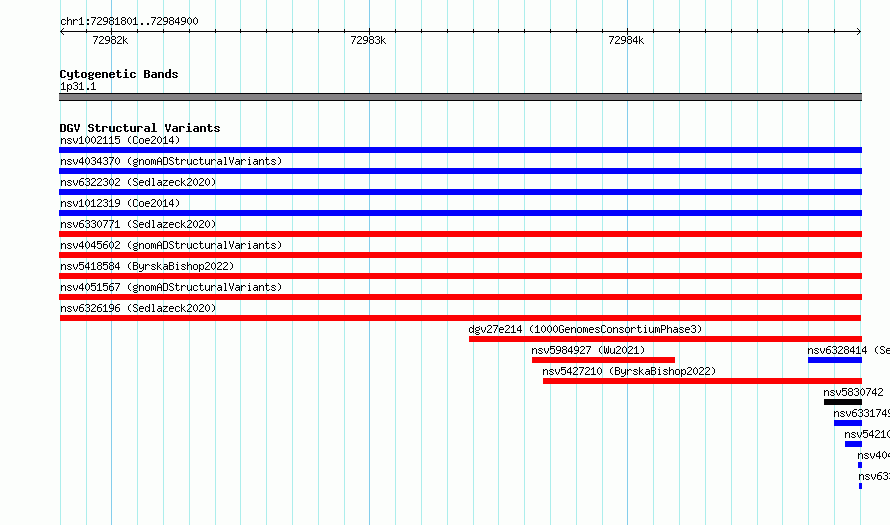
Task: Click the right arrow end of the ruler
Action: [x=859, y=32]
